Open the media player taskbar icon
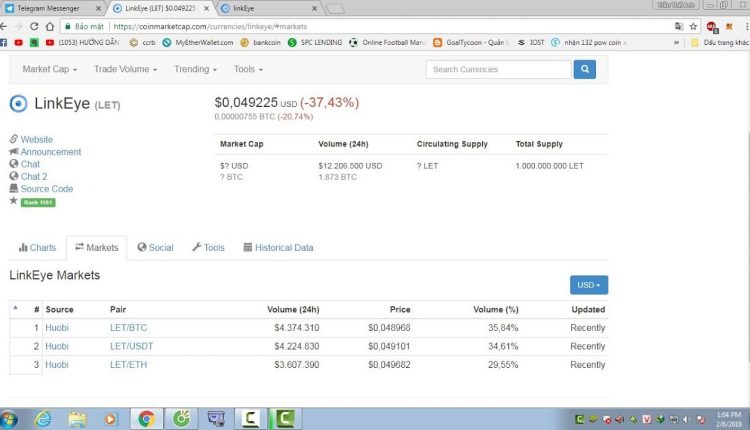 click(110, 419)
